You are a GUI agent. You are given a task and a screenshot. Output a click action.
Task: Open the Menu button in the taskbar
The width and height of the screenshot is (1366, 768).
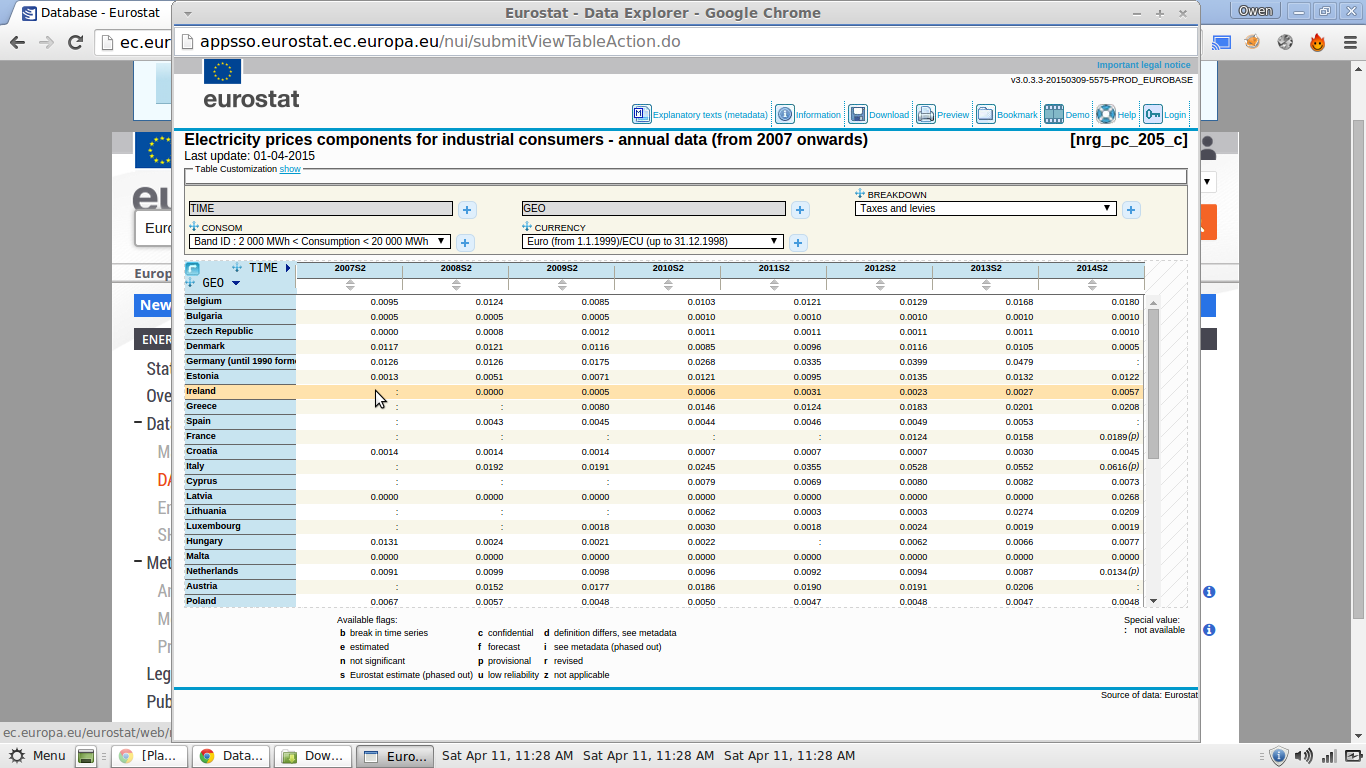[37, 756]
